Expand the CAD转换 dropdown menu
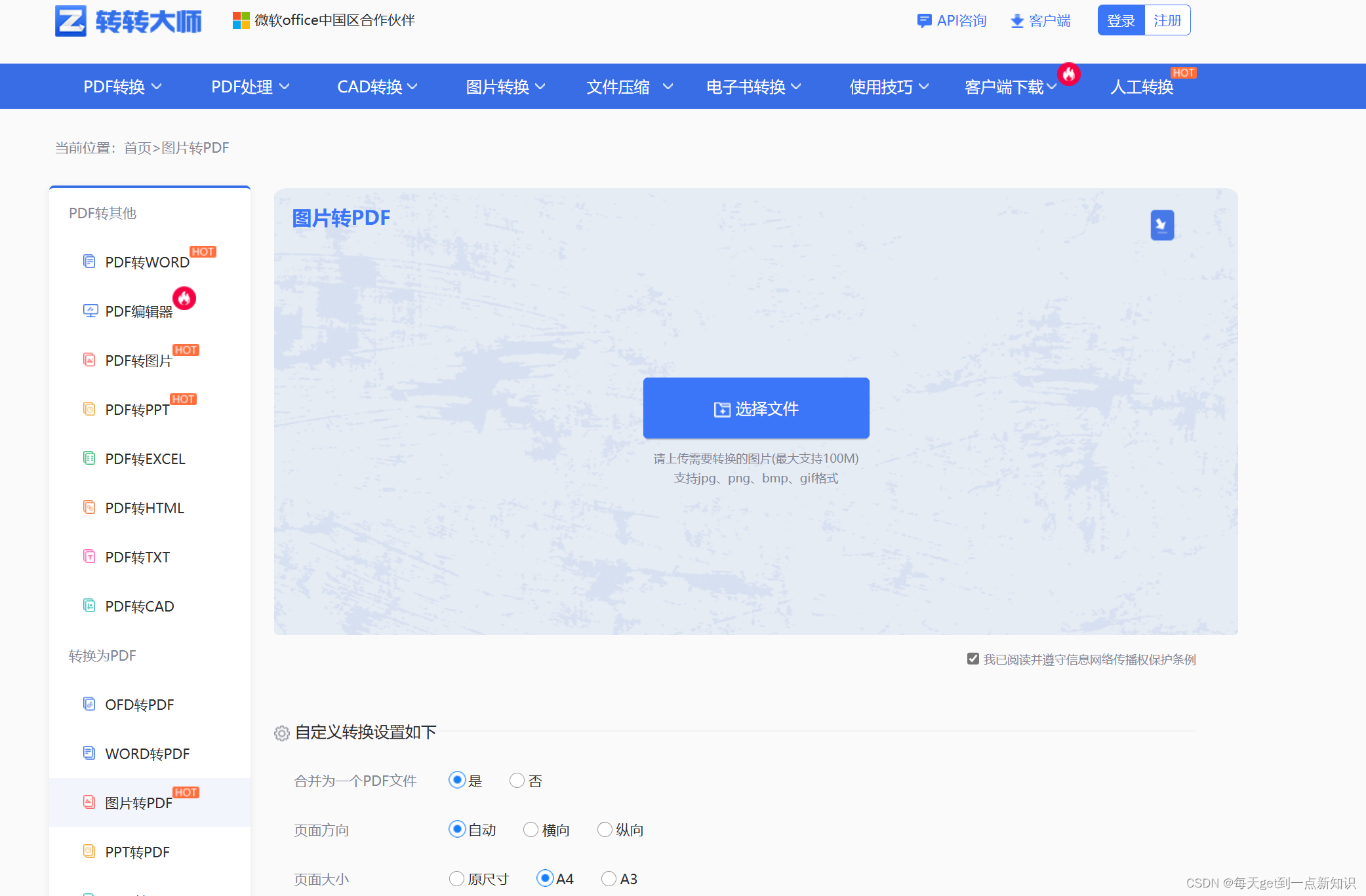Image resolution: width=1366 pixels, height=896 pixels. point(377,87)
